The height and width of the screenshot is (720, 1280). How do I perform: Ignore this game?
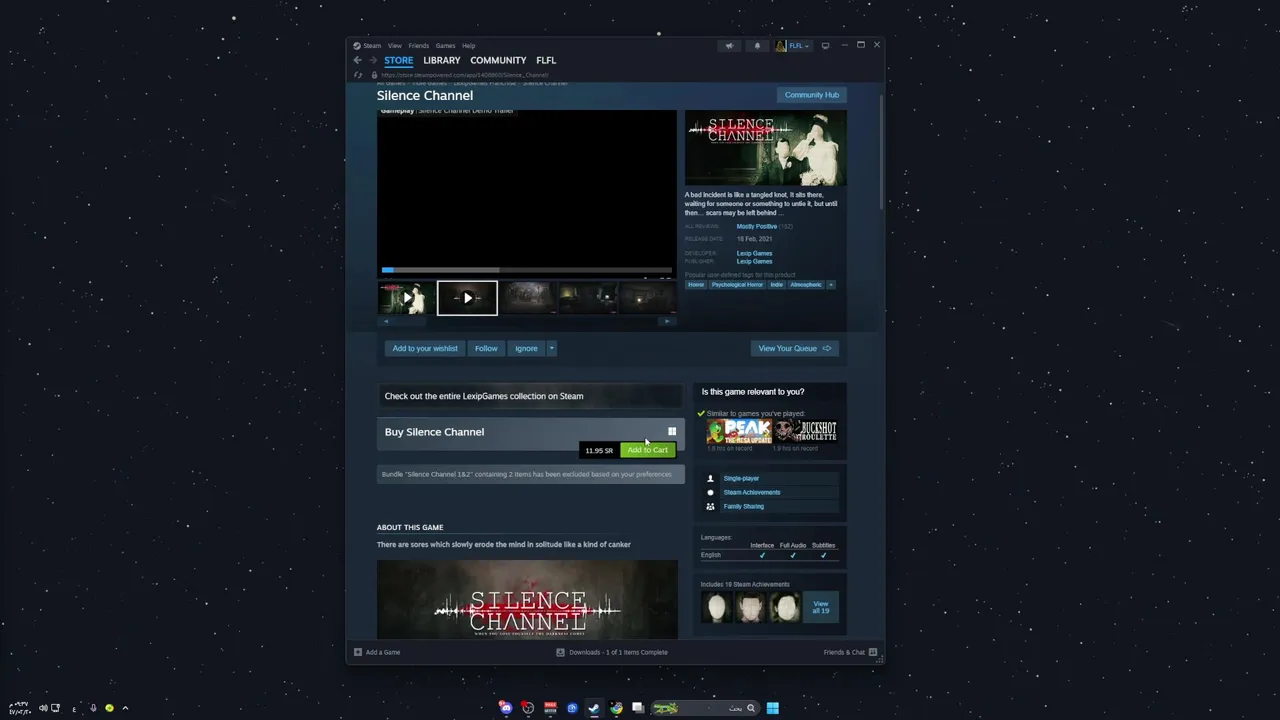point(526,348)
